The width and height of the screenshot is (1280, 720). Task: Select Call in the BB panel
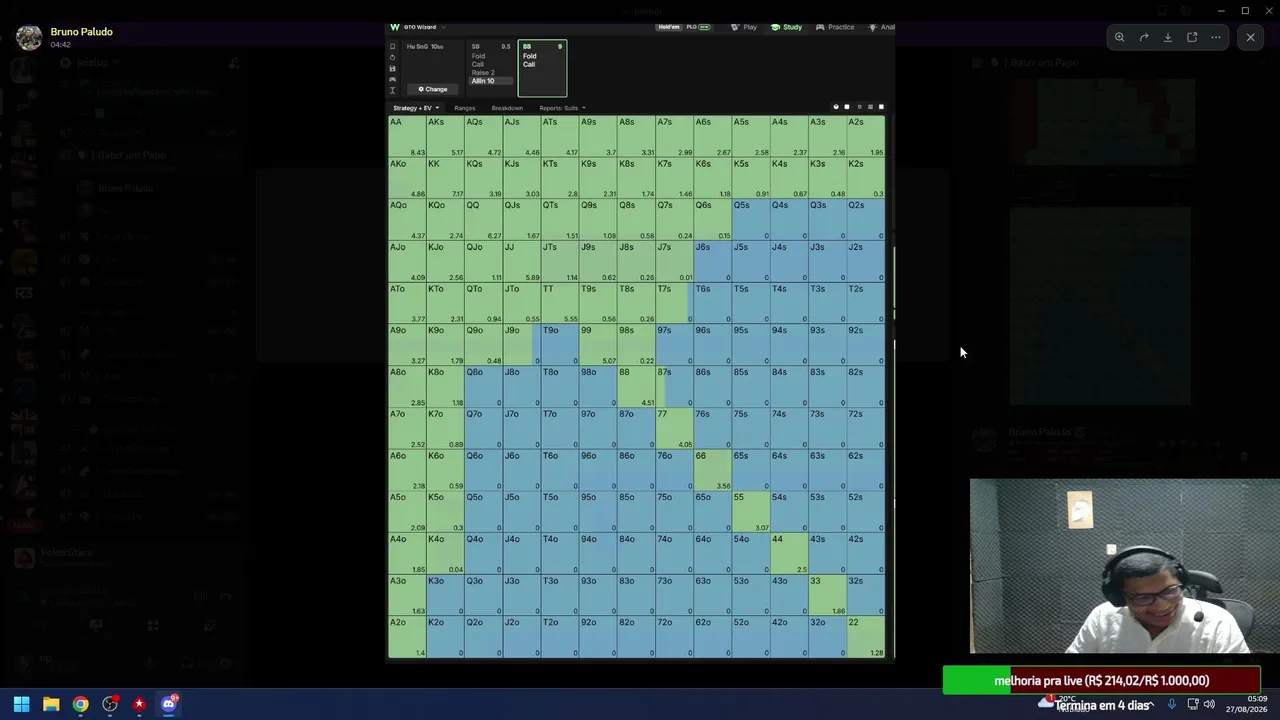coord(529,64)
